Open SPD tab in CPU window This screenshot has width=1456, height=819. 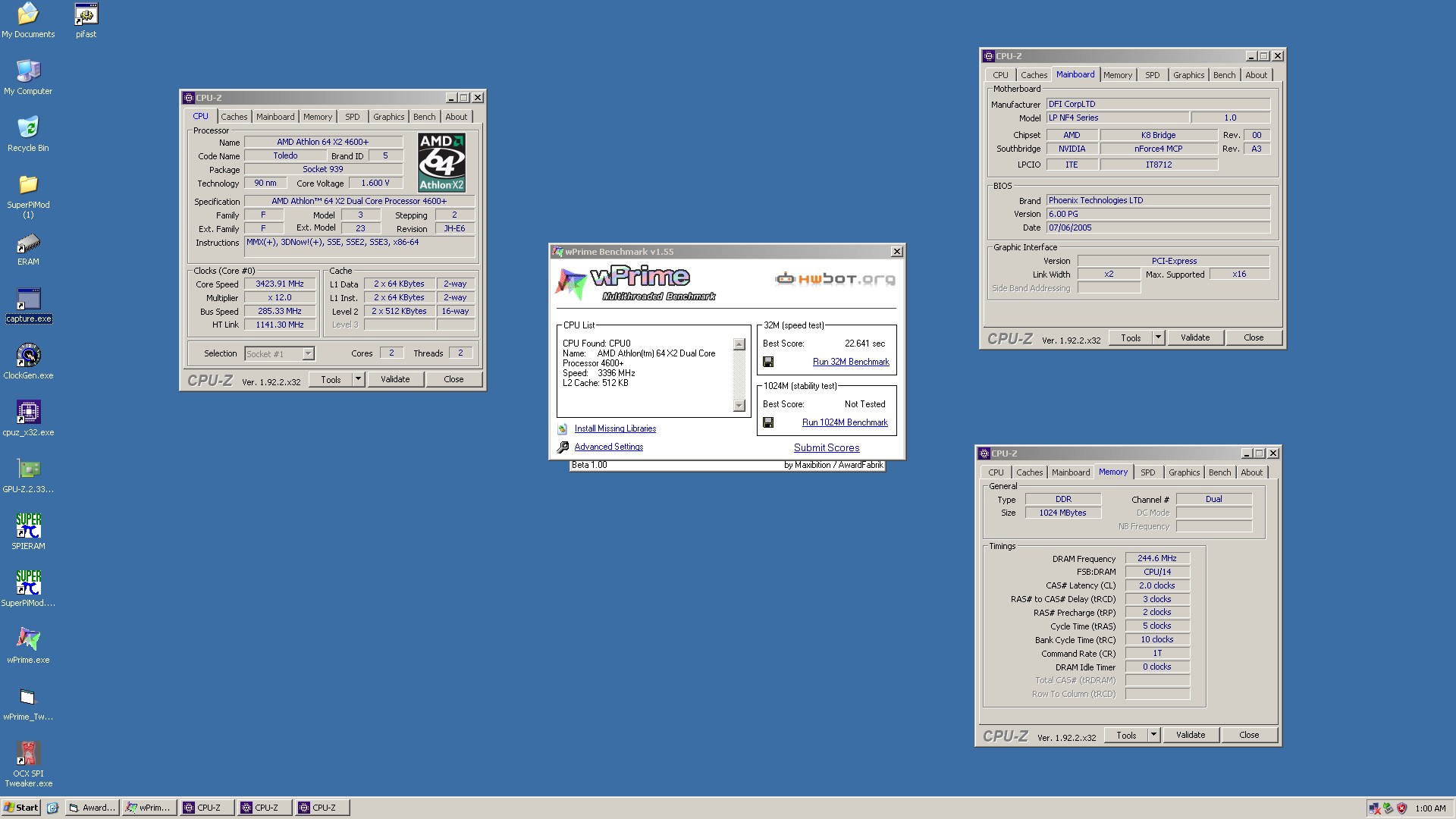[x=353, y=117]
